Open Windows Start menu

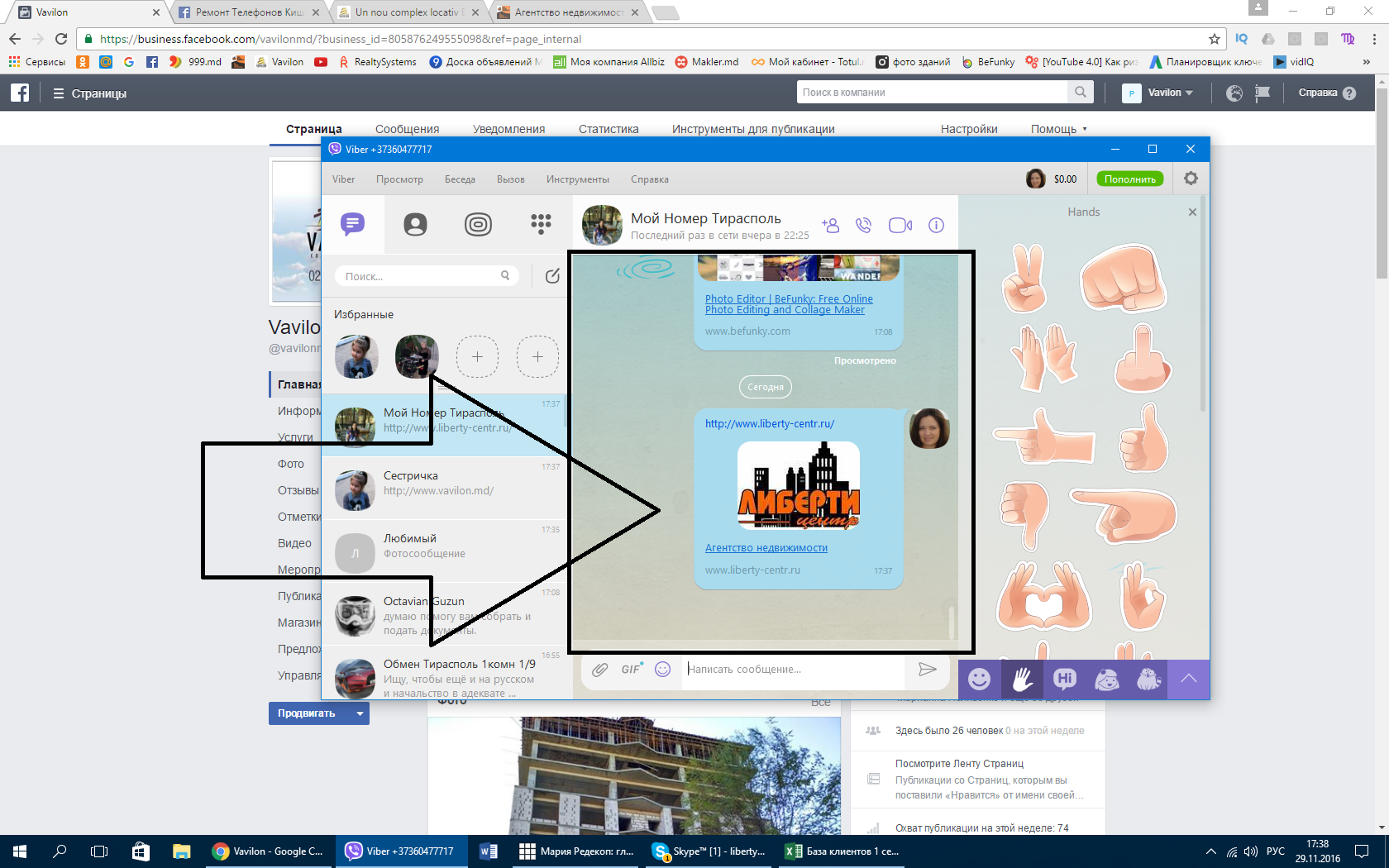20,851
